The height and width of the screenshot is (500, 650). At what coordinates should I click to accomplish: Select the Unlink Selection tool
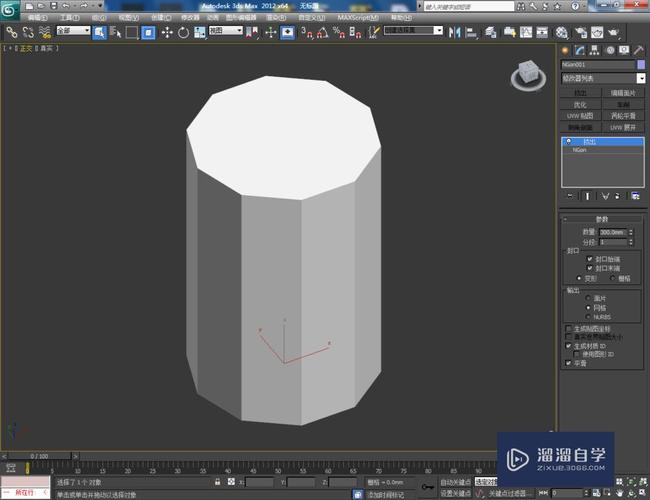[x=28, y=32]
